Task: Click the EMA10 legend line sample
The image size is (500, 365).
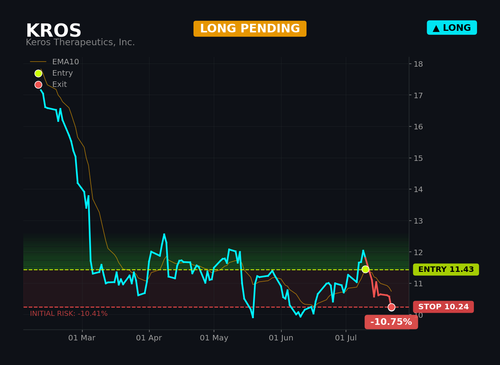Action: [x=38, y=62]
